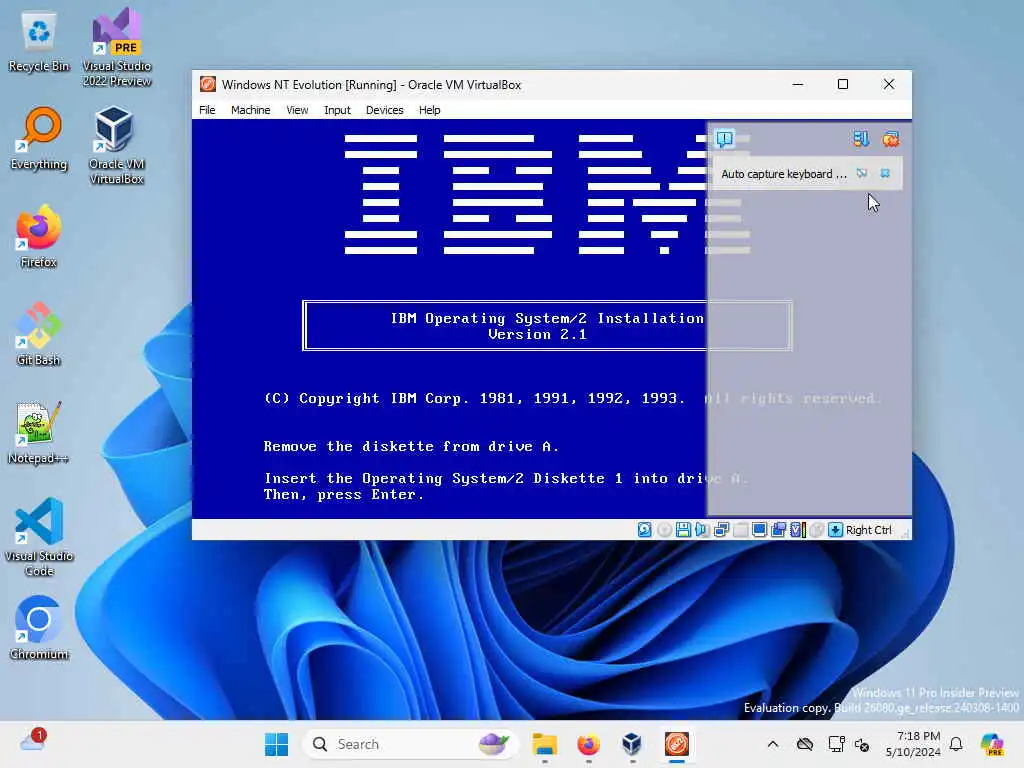Image resolution: width=1024 pixels, height=768 pixels.
Task: Click the notification order toggle icon
Action: (861, 138)
